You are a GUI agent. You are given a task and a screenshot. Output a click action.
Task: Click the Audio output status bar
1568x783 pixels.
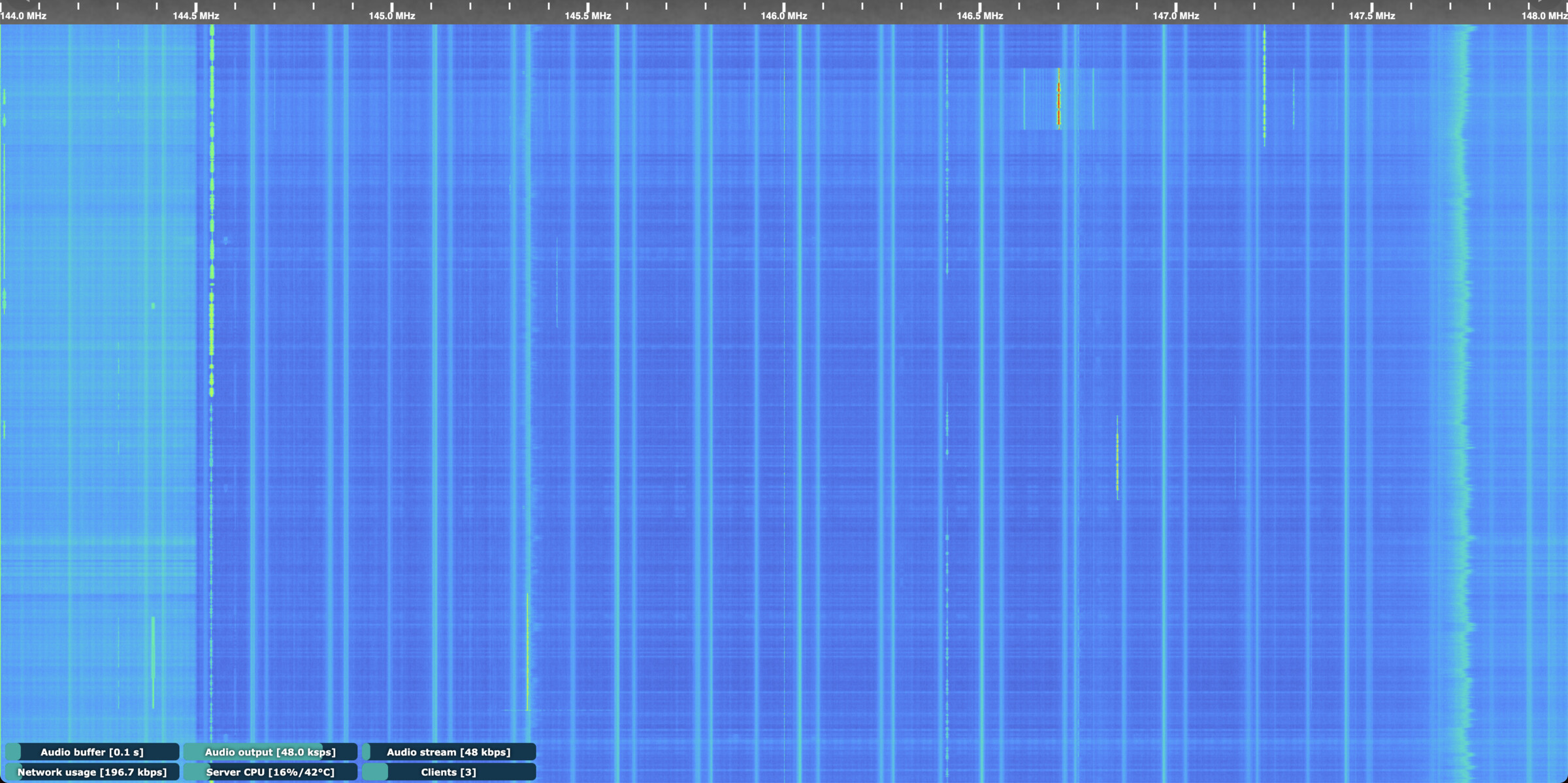270,752
